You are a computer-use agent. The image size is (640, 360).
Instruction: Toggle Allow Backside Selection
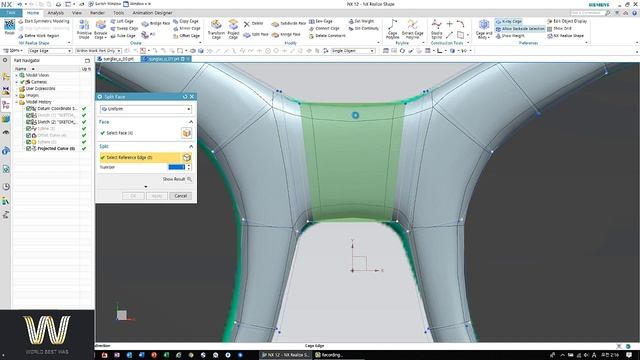pos(520,29)
